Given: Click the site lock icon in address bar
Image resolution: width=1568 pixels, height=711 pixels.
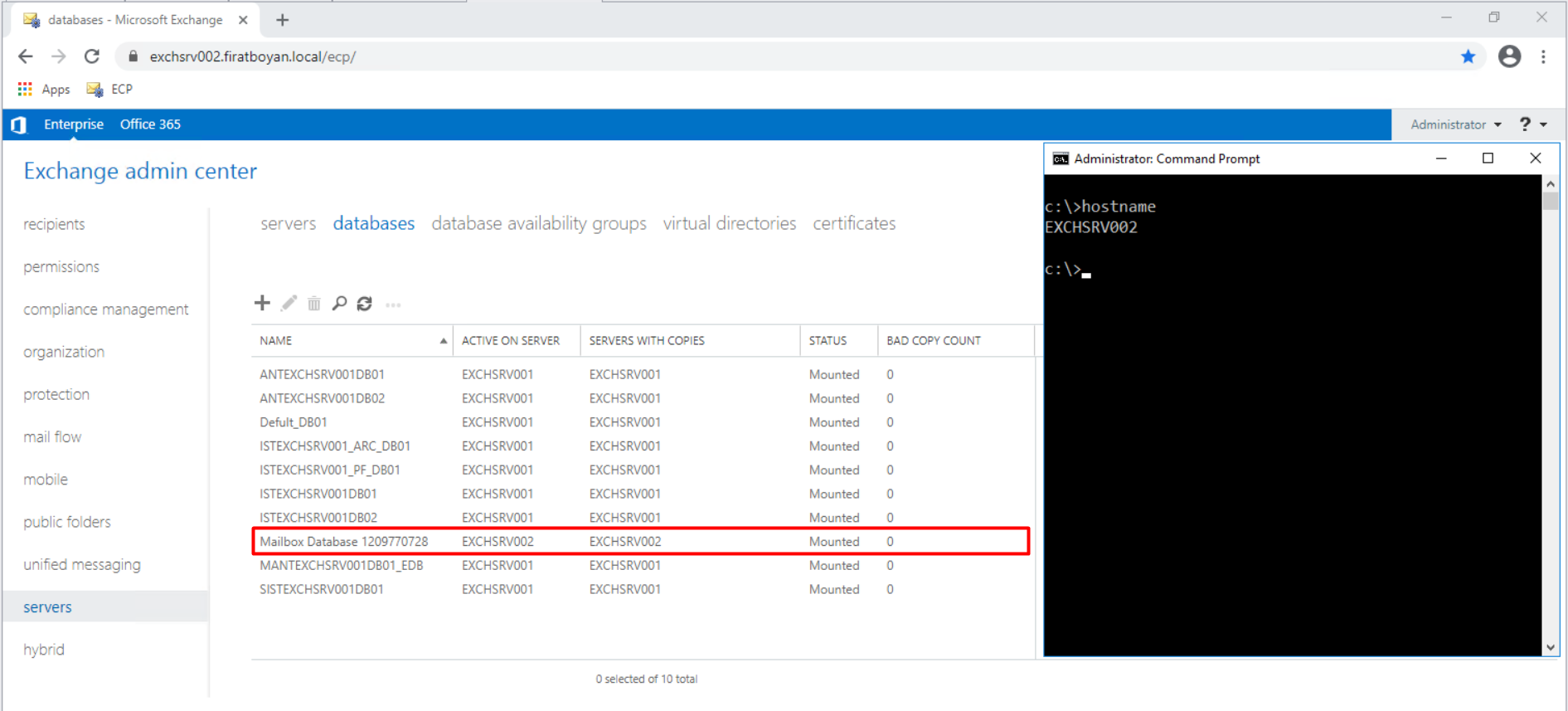Looking at the screenshot, I should pos(133,56).
